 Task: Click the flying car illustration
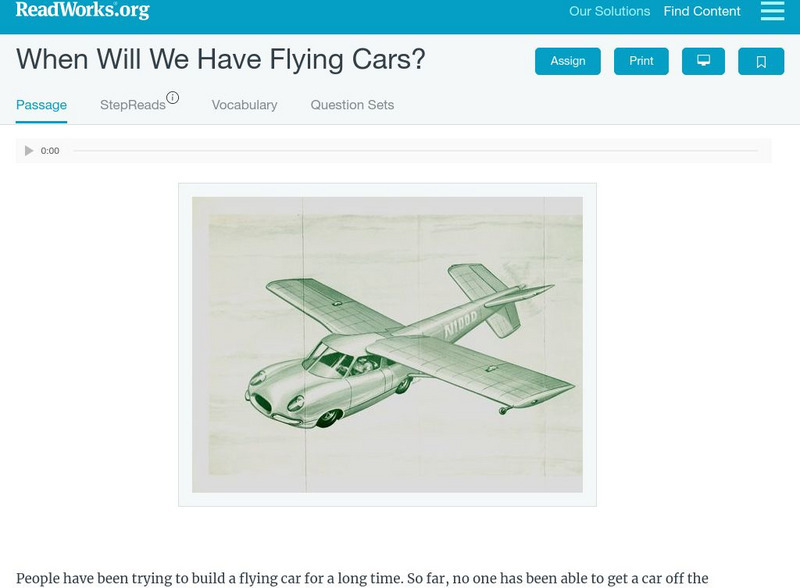tap(387, 345)
